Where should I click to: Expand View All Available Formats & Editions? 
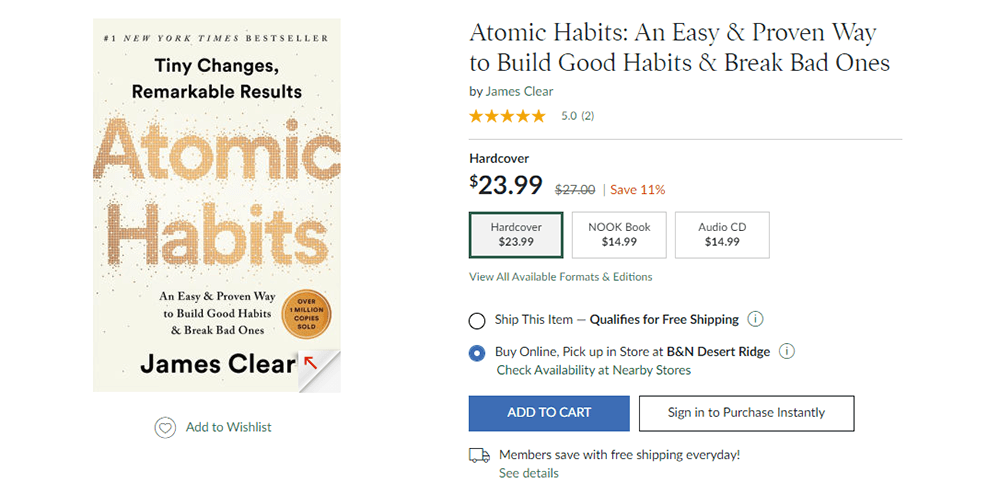click(x=560, y=277)
